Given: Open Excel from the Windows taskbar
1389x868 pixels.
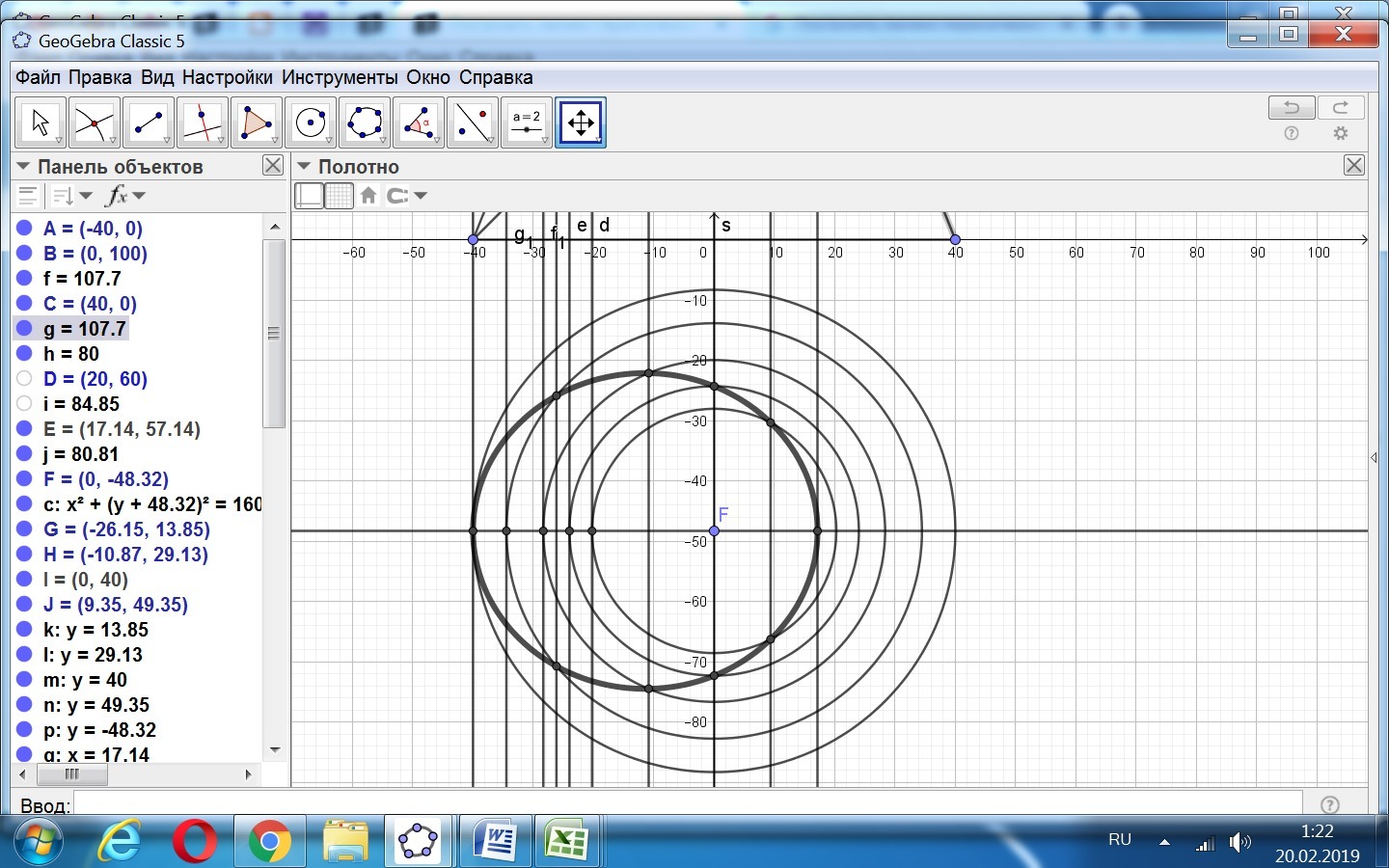Looking at the screenshot, I should (566, 841).
